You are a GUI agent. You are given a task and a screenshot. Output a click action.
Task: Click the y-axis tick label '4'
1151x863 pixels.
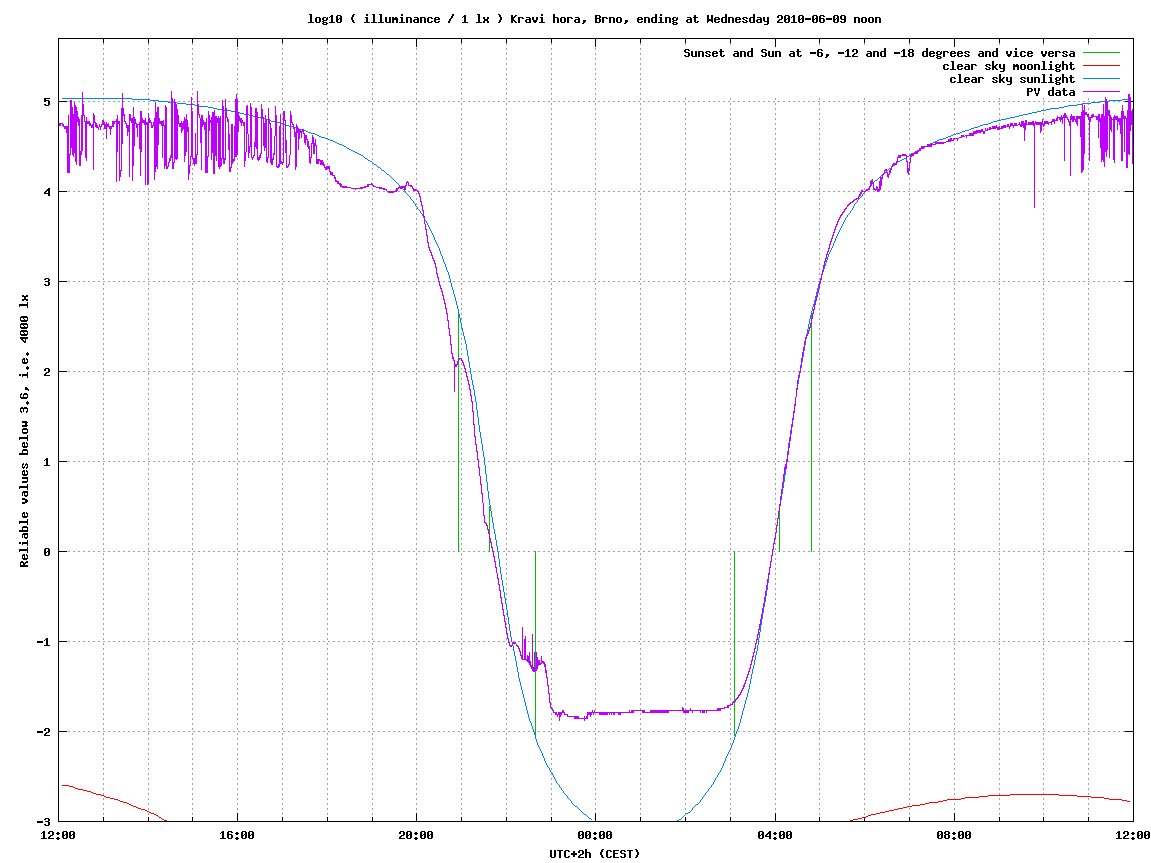click(47, 192)
